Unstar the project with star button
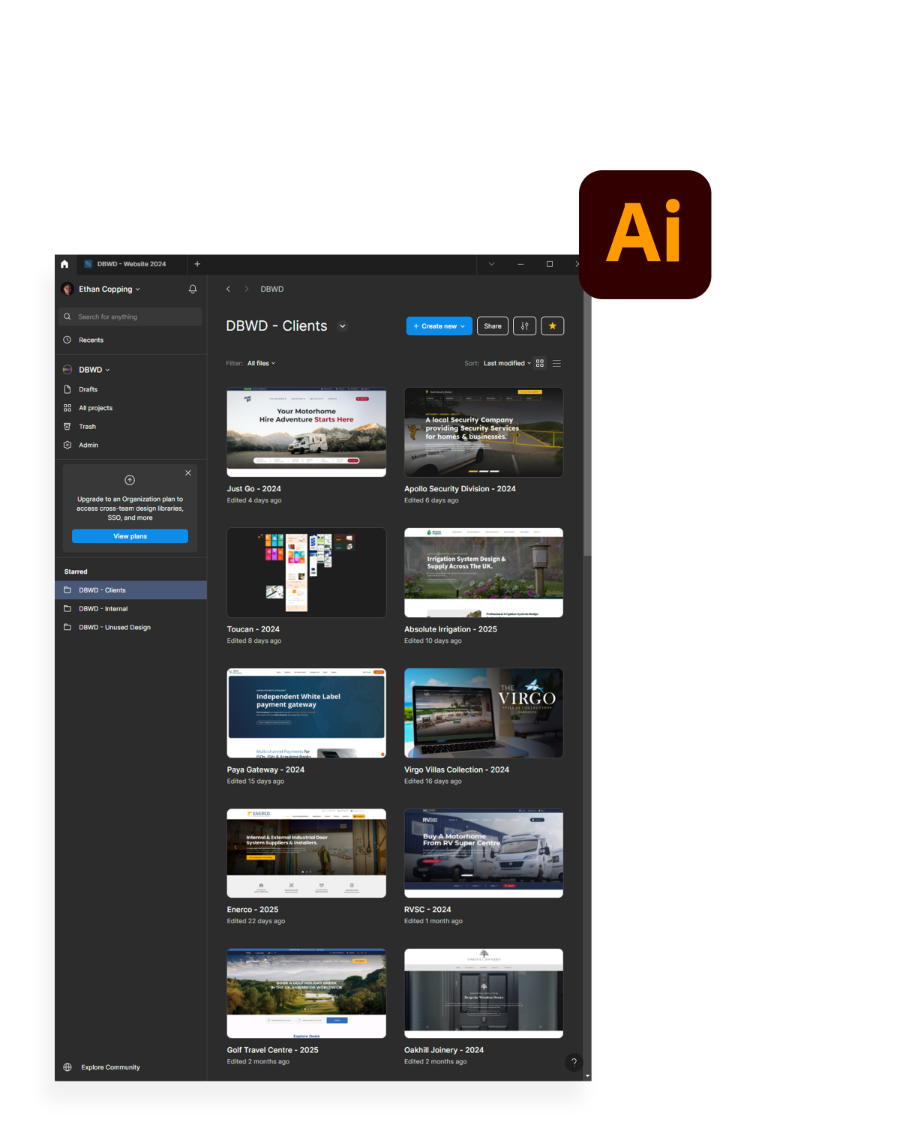This screenshot has height=1140, width=900. 553,326
